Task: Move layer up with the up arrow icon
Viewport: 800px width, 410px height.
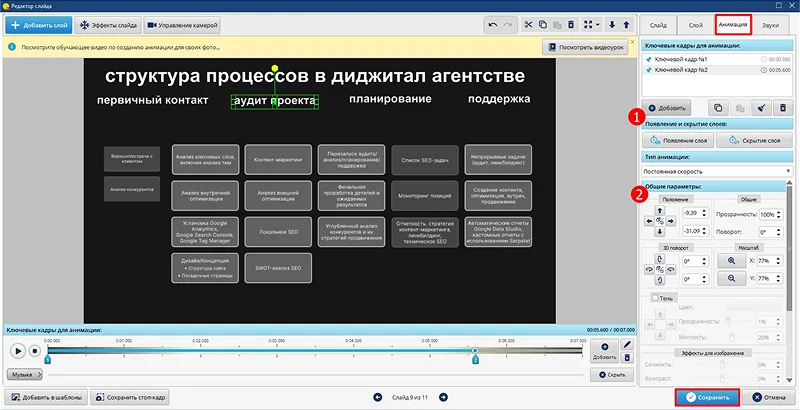Action: 627,25
